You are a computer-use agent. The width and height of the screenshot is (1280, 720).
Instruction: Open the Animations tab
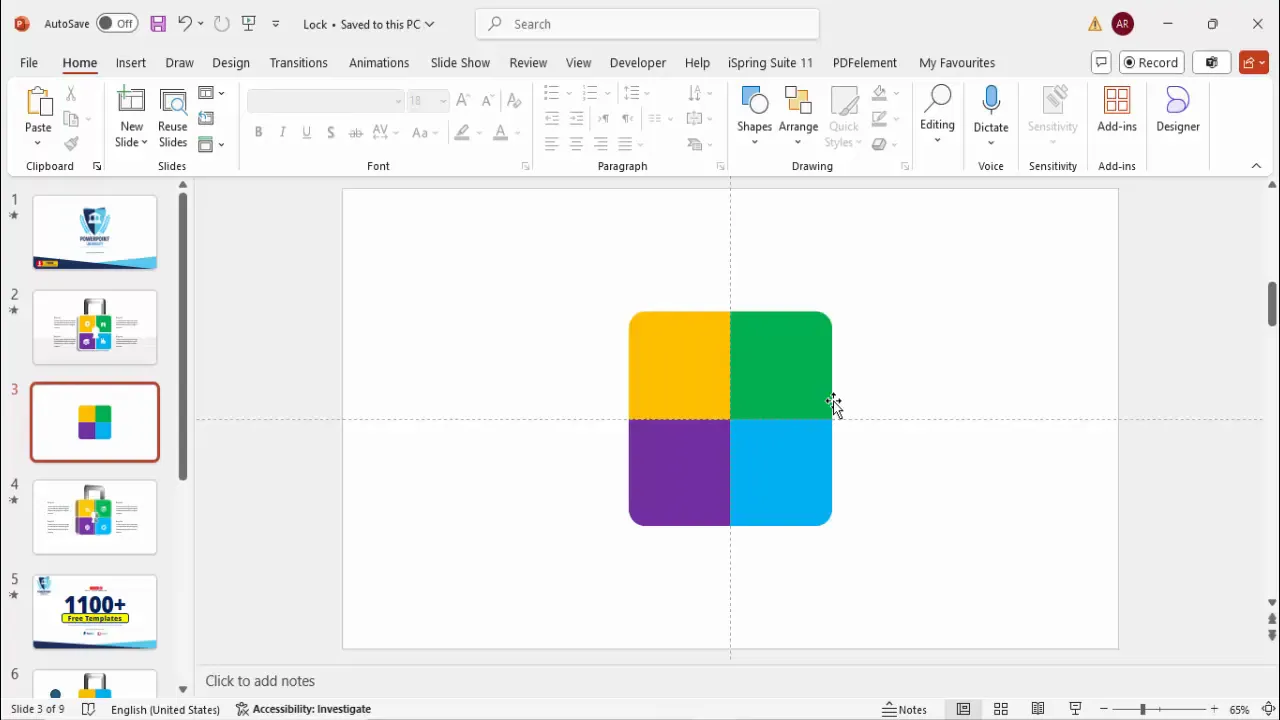coord(379,62)
